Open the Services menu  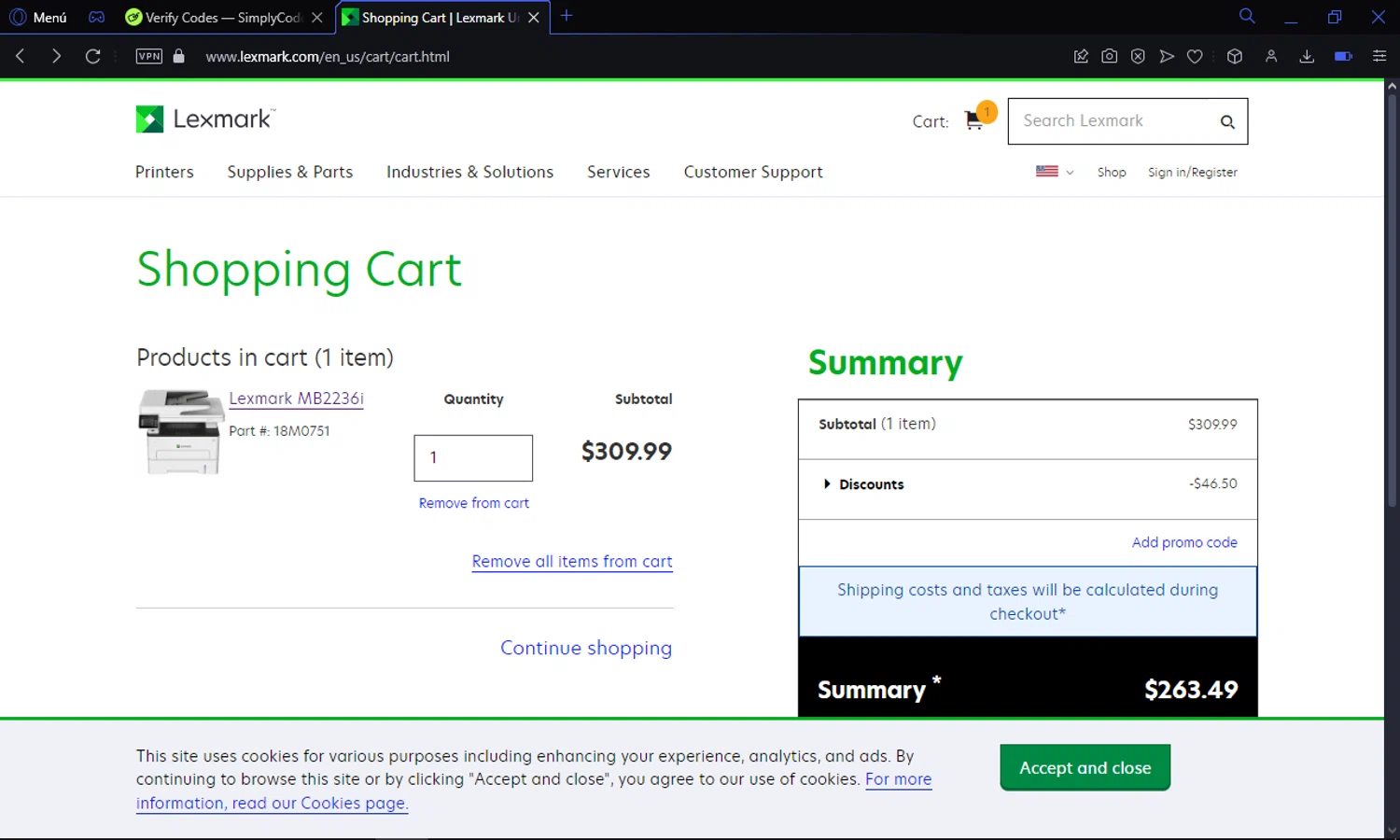pos(618,172)
